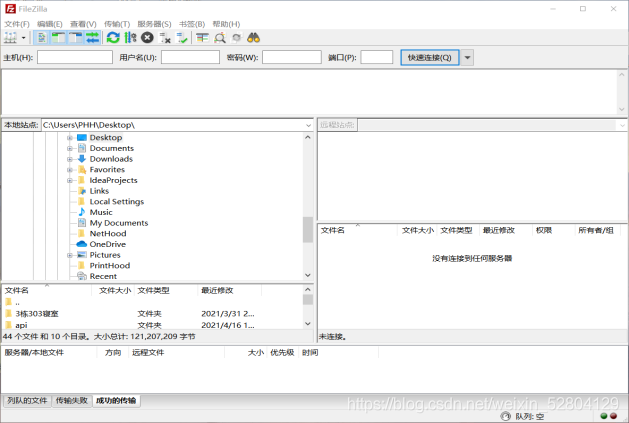Screen dimensions: 629x423
Task: Select the Desktop folder icon in tree
Action: tap(82, 138)
